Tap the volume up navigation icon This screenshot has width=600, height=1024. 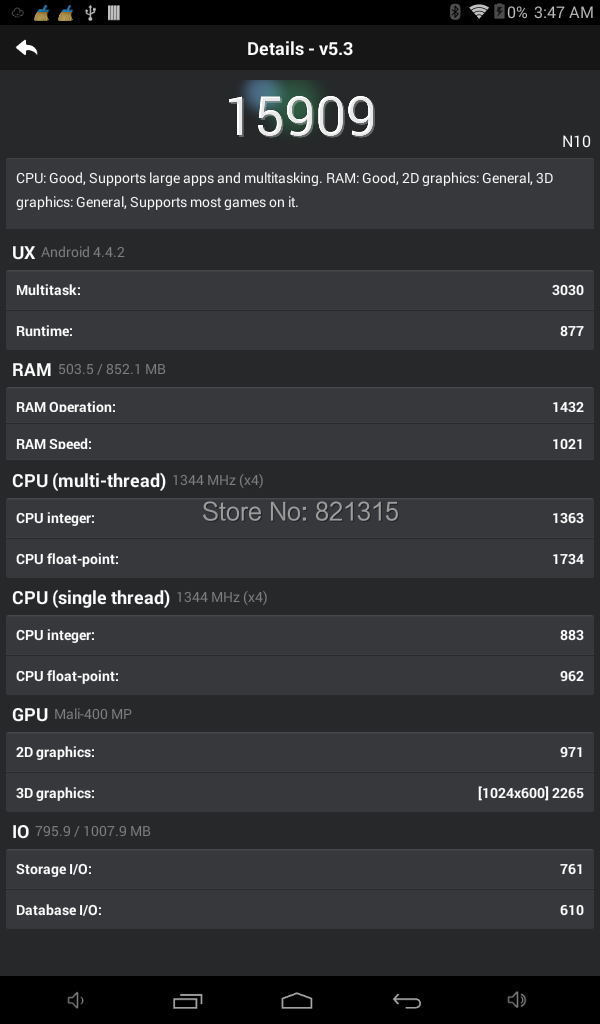(x=517, y=1000)
